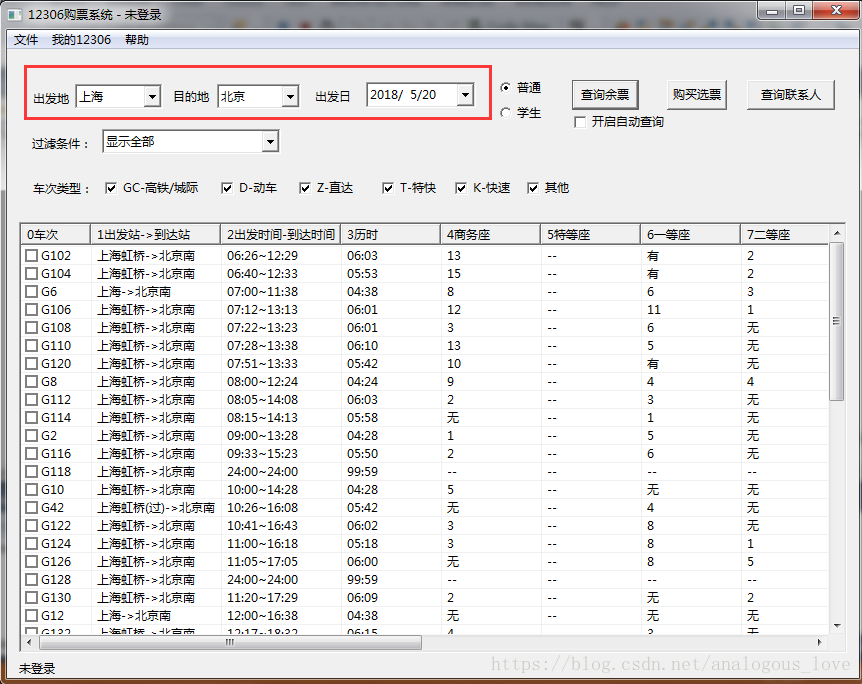Open the 文件 menu
The image size is (862, 684).
click(26, 40)
